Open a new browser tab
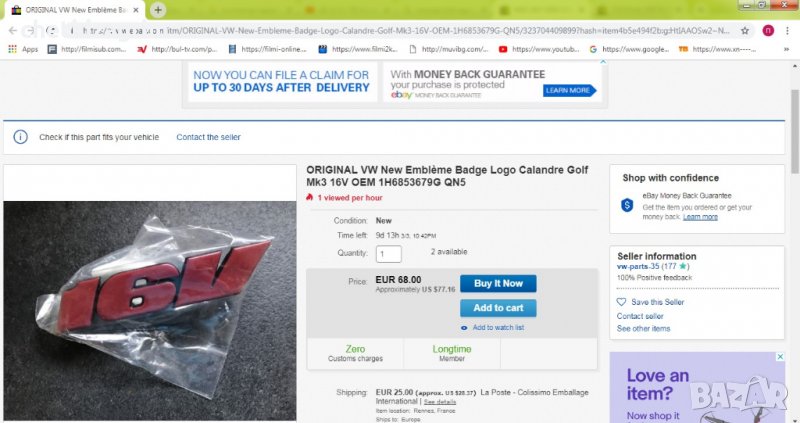800x423 pixels. [x=158, y=10]
